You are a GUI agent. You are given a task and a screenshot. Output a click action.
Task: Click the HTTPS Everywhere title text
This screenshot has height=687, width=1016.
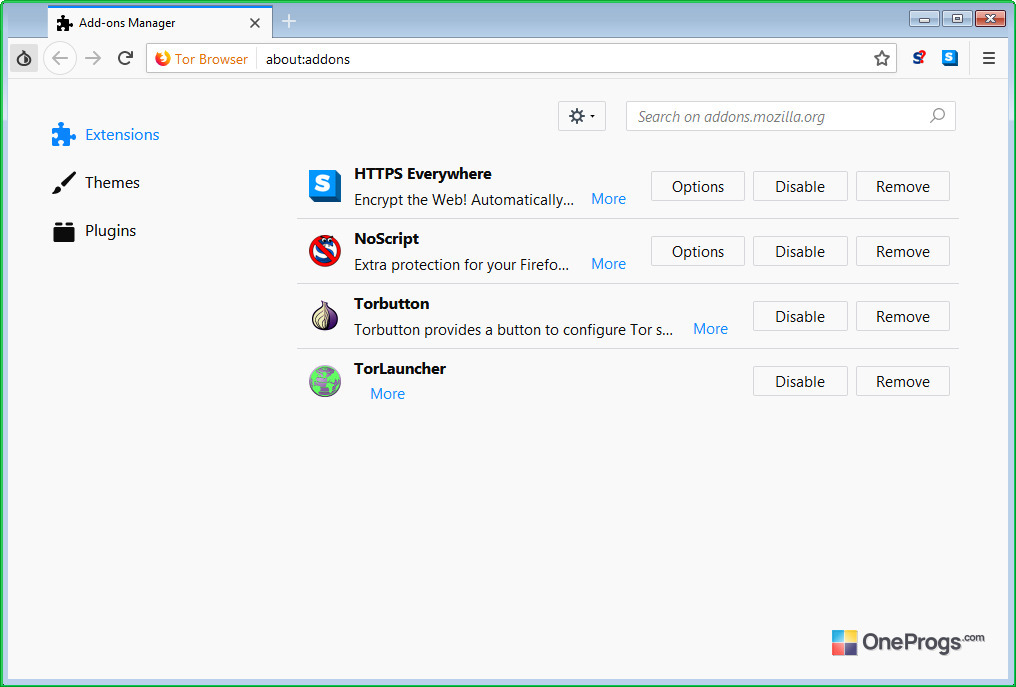(422, 174)
